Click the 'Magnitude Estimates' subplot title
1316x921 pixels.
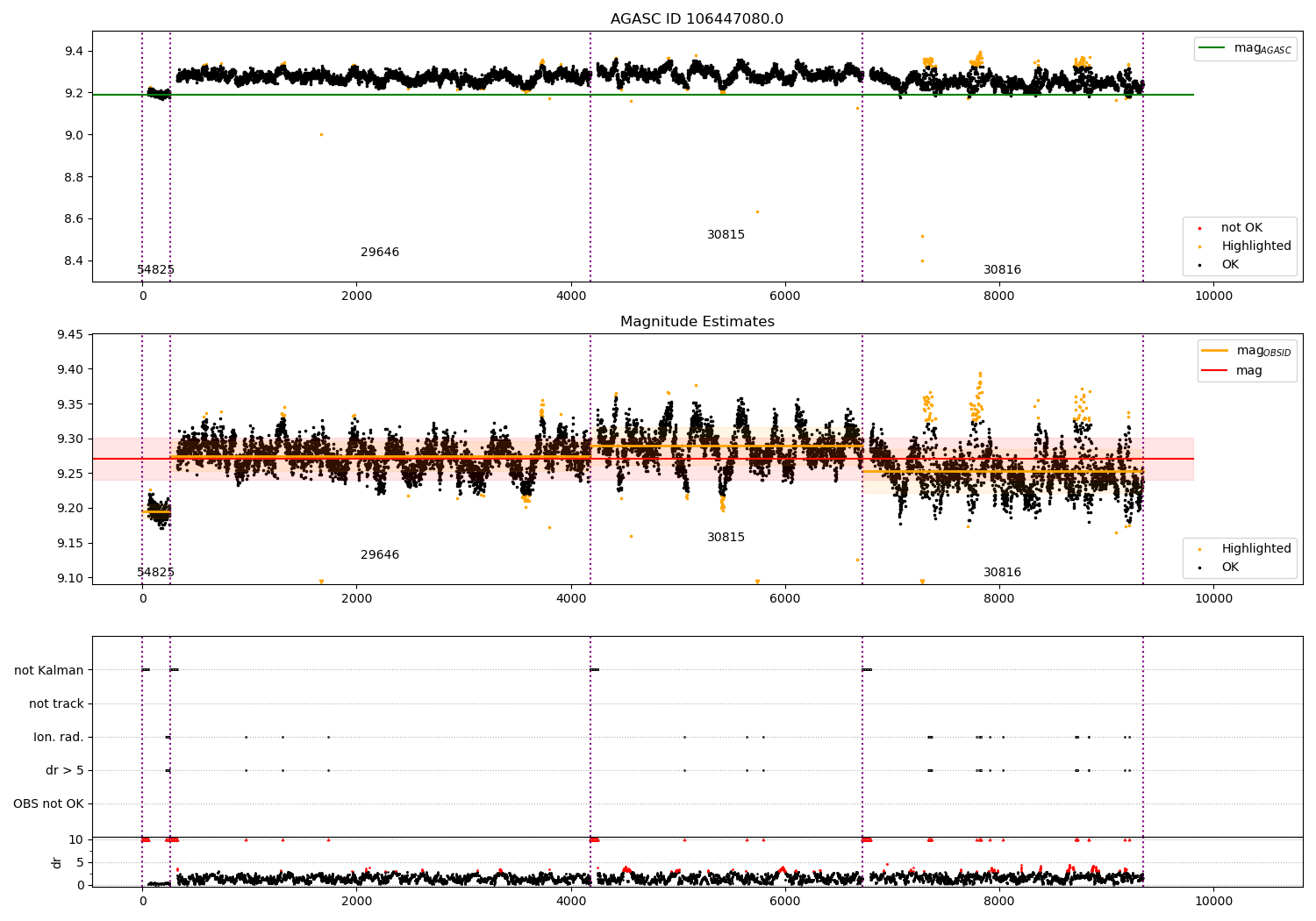tap(697, 322)
